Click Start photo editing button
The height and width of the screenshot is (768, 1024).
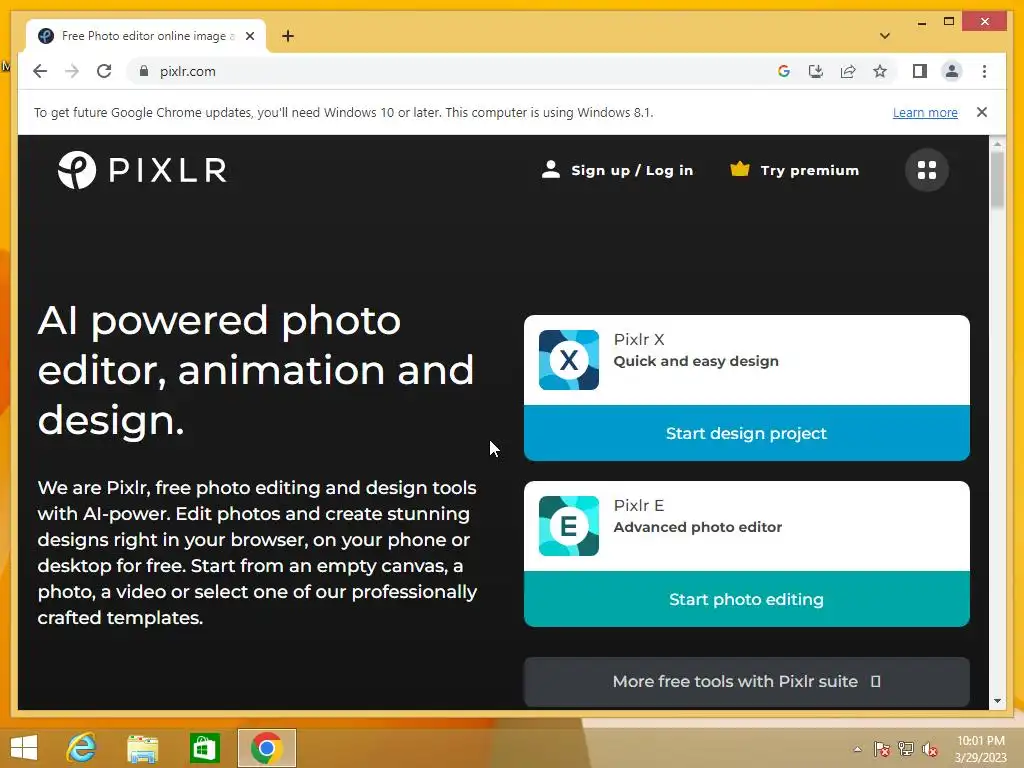(746, 599)
